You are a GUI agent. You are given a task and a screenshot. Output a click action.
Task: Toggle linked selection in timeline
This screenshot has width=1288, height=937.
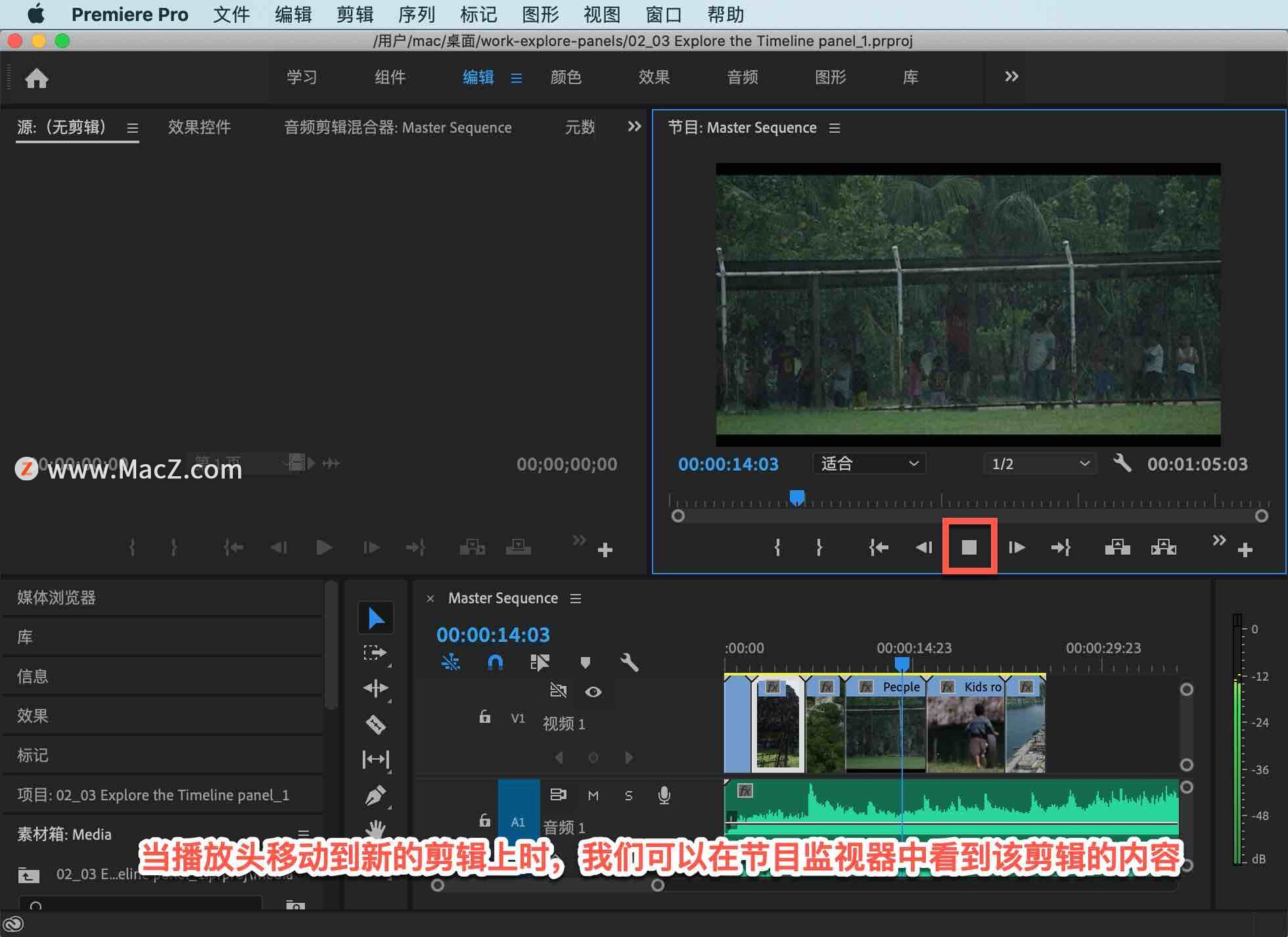pyautogui.click(x=540, y=663)
